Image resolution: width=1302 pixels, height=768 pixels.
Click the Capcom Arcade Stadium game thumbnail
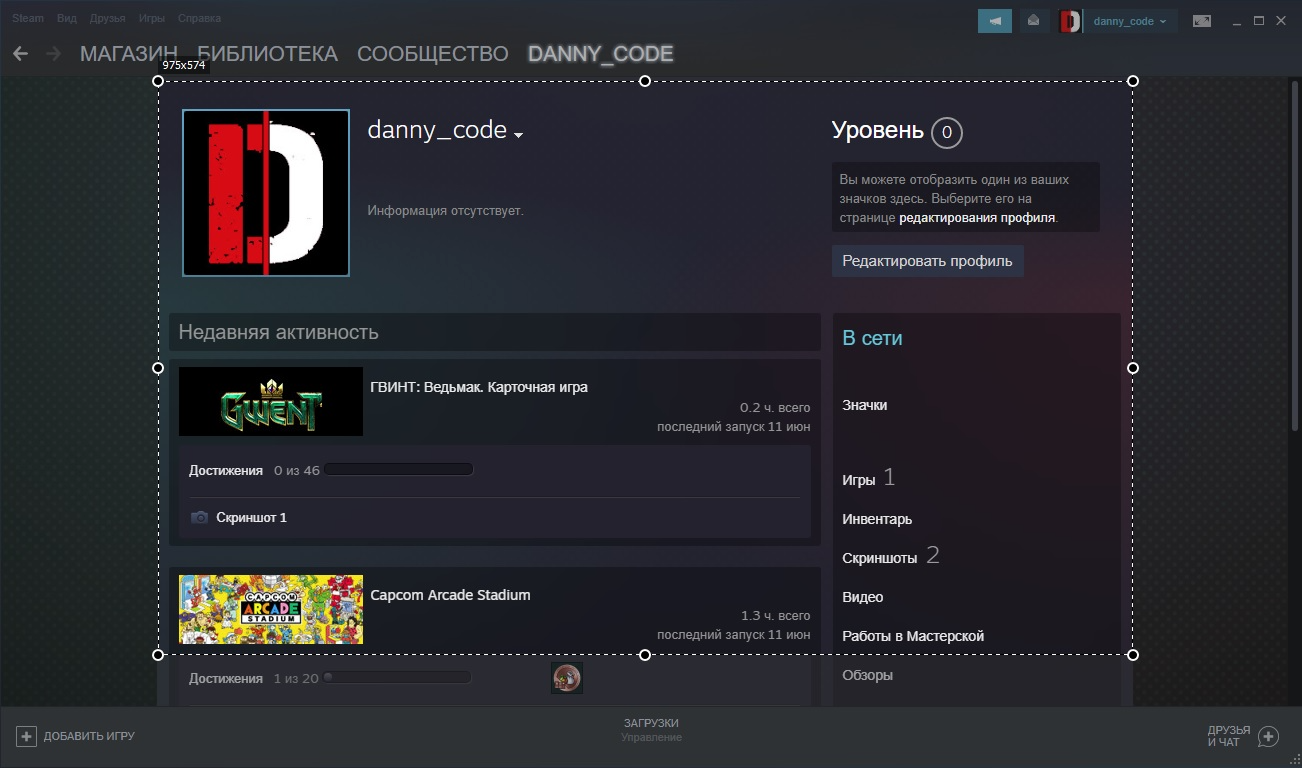(271, 609)
